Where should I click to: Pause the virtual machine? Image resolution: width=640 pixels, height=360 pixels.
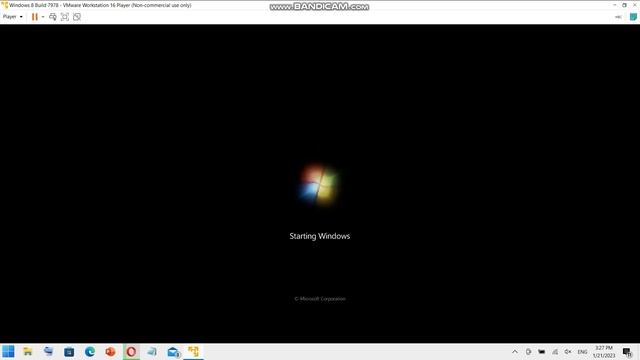(35, 17)
